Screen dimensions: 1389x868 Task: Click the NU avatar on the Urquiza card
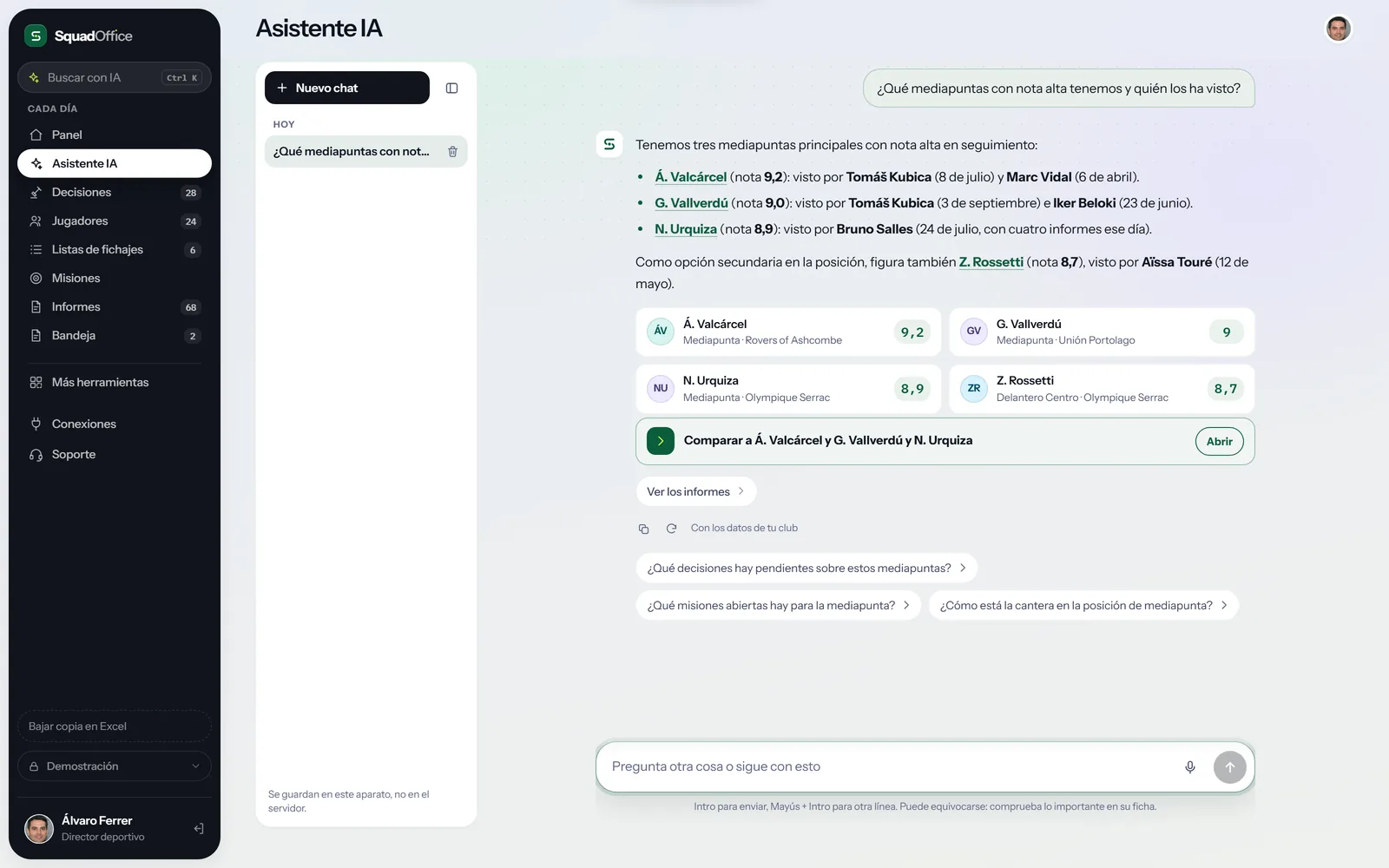click(661, 389)
